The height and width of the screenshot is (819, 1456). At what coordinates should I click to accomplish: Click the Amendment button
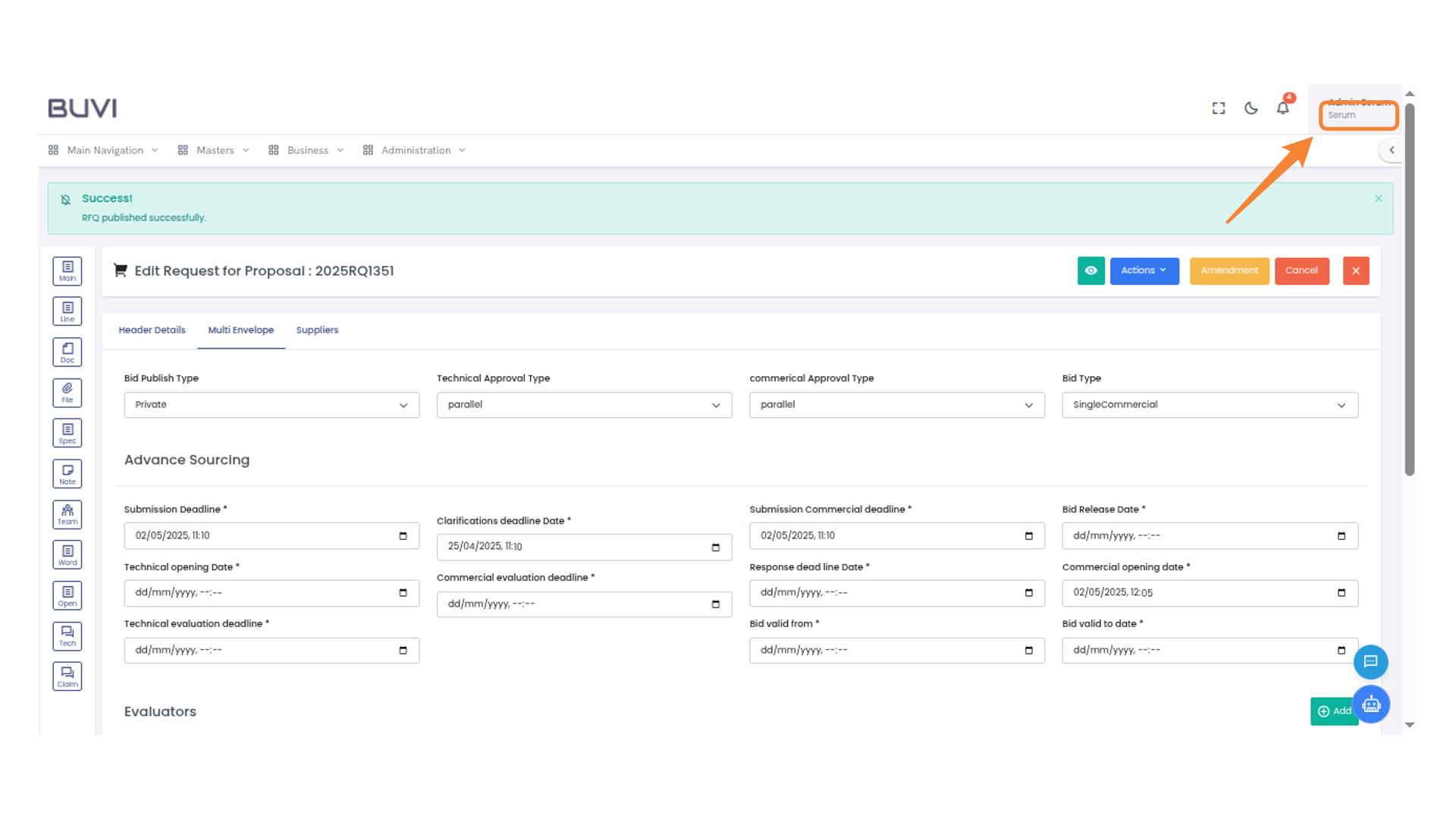point(1228,271)
